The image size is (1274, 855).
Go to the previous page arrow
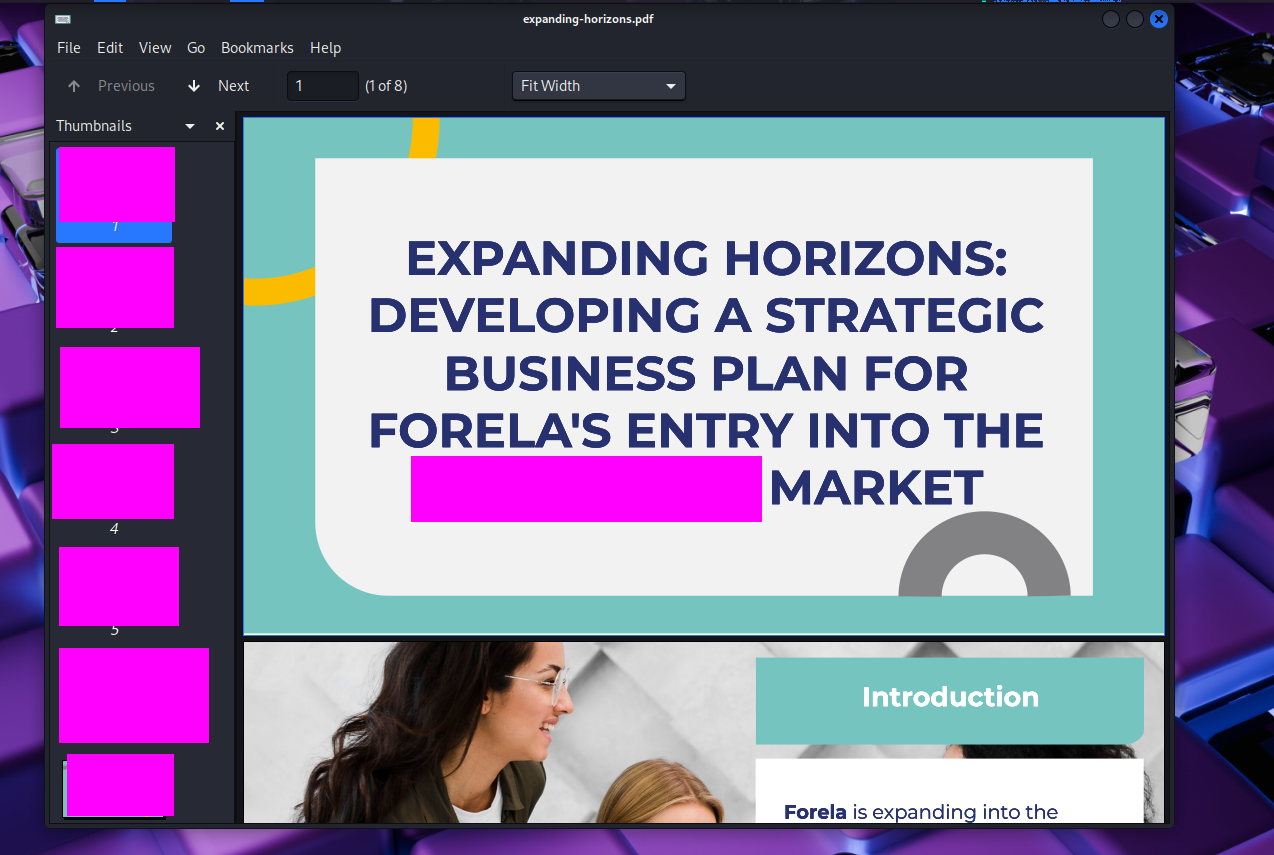point(74,86)
